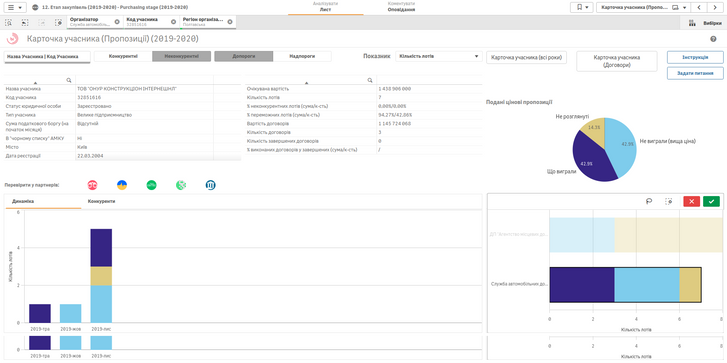Viewport: 727px width, 363px height.
Task: Click the ТОВ 'ОНУР КОНСТРУКЦІОН ІНТЕРНЕШНЛ' cell
Action: tap(144, 89)
